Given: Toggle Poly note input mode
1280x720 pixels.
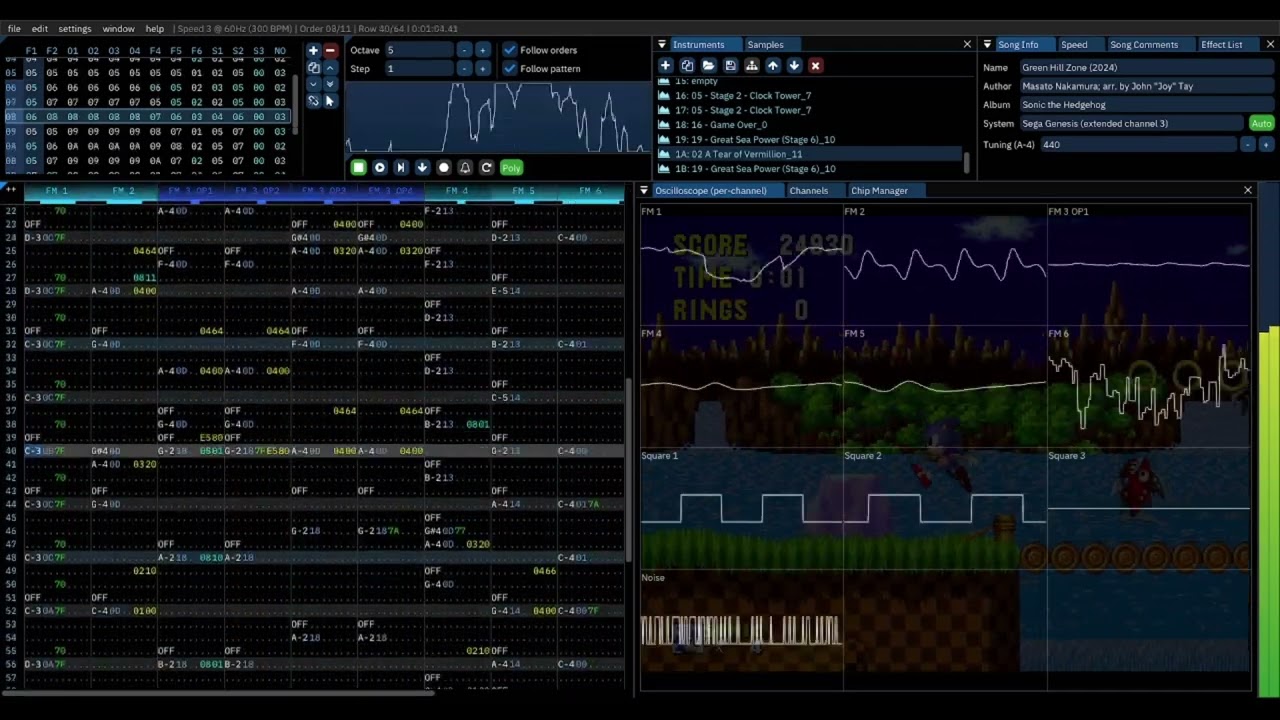Looking at the screenshot, I should [x=511, y=168].
